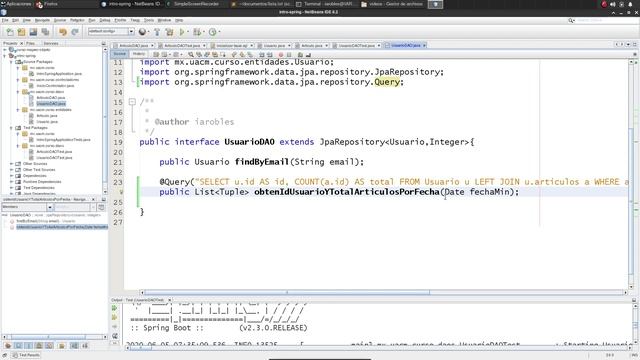
Task: Collapse the Test Packages node
Action: click(11, 128)
